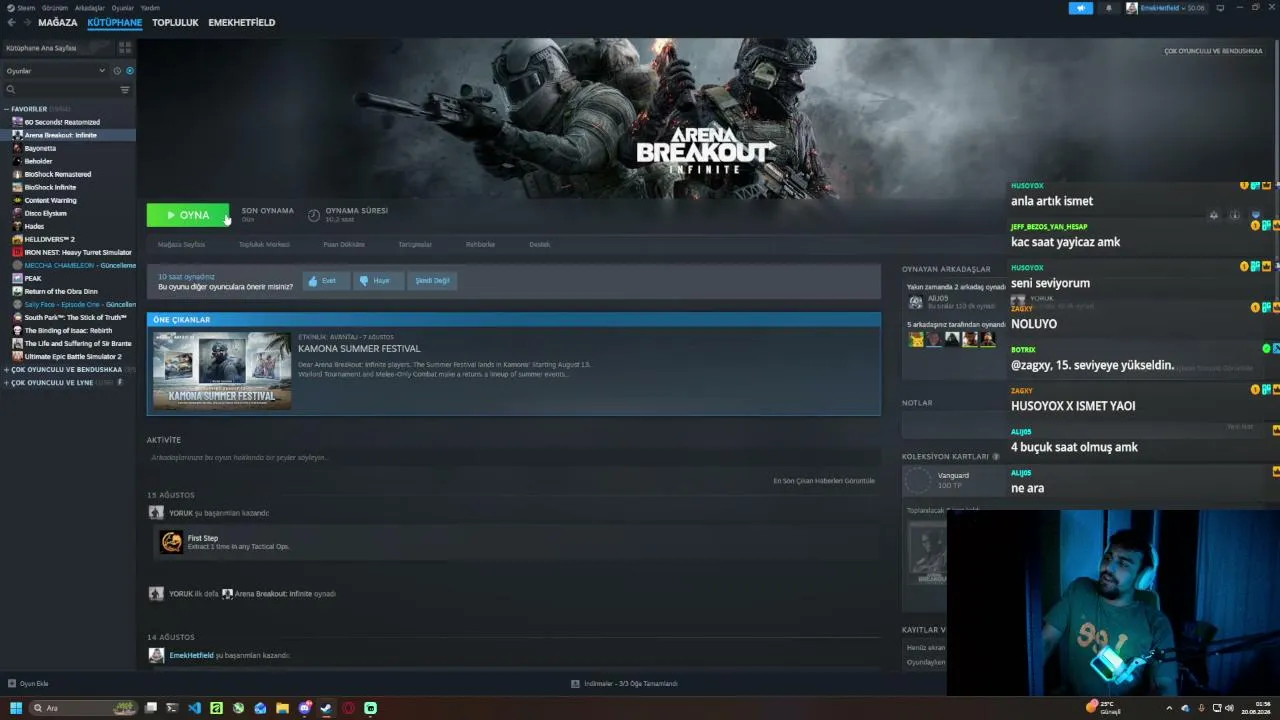Open the Oyunlar collection dropdown

[55, 71]
